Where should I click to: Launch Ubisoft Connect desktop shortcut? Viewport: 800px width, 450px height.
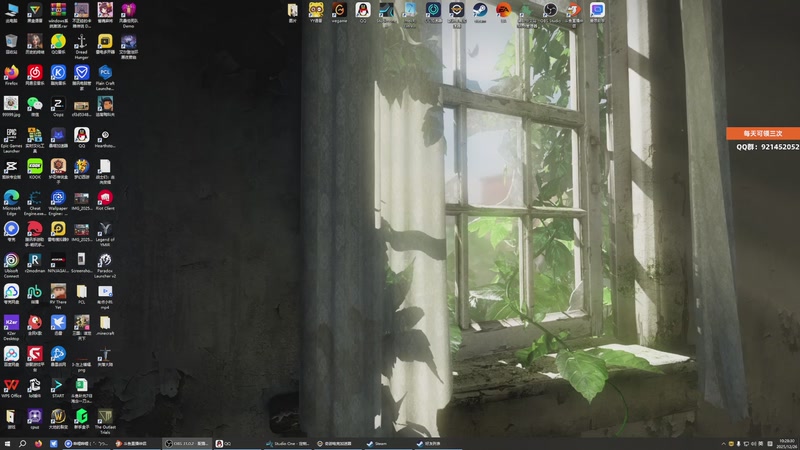click(x=11, y=265)
